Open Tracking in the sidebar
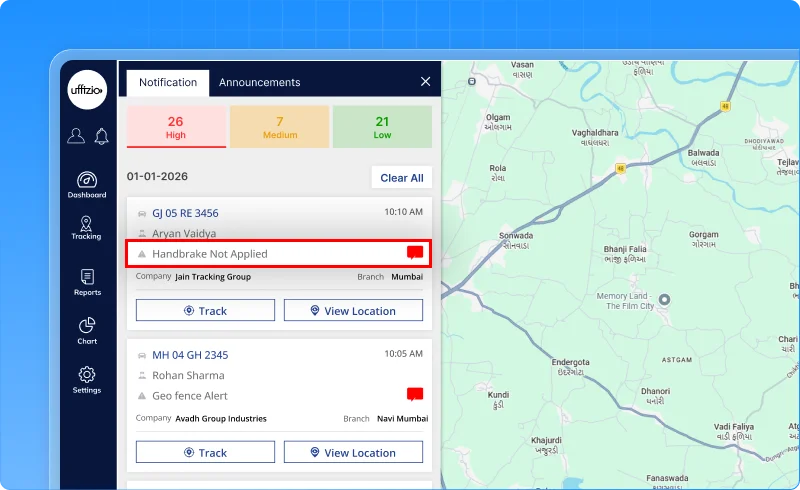Screen dimensions: 800x490 86,228
